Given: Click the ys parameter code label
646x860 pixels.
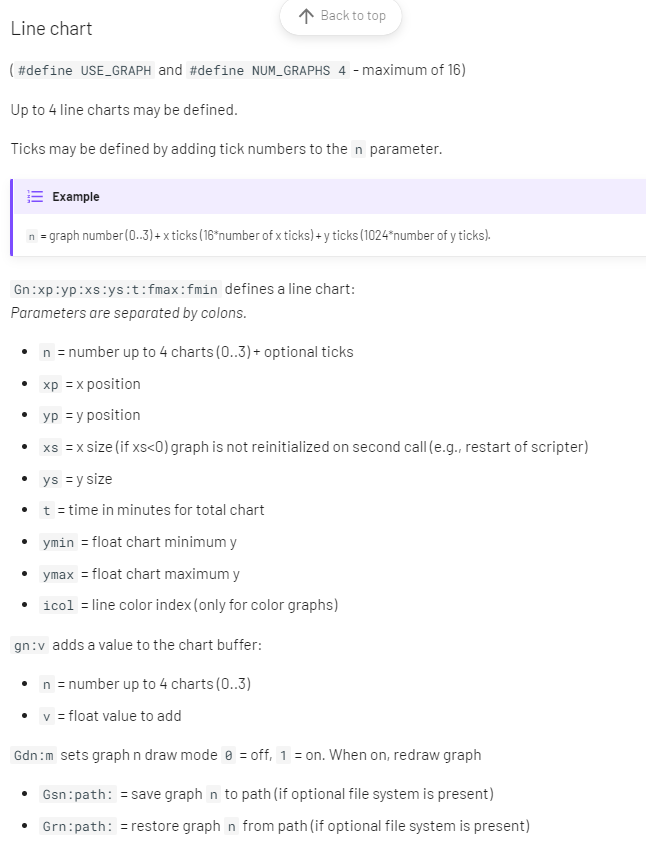Looking at the screenshot, I should click(51, 480).
